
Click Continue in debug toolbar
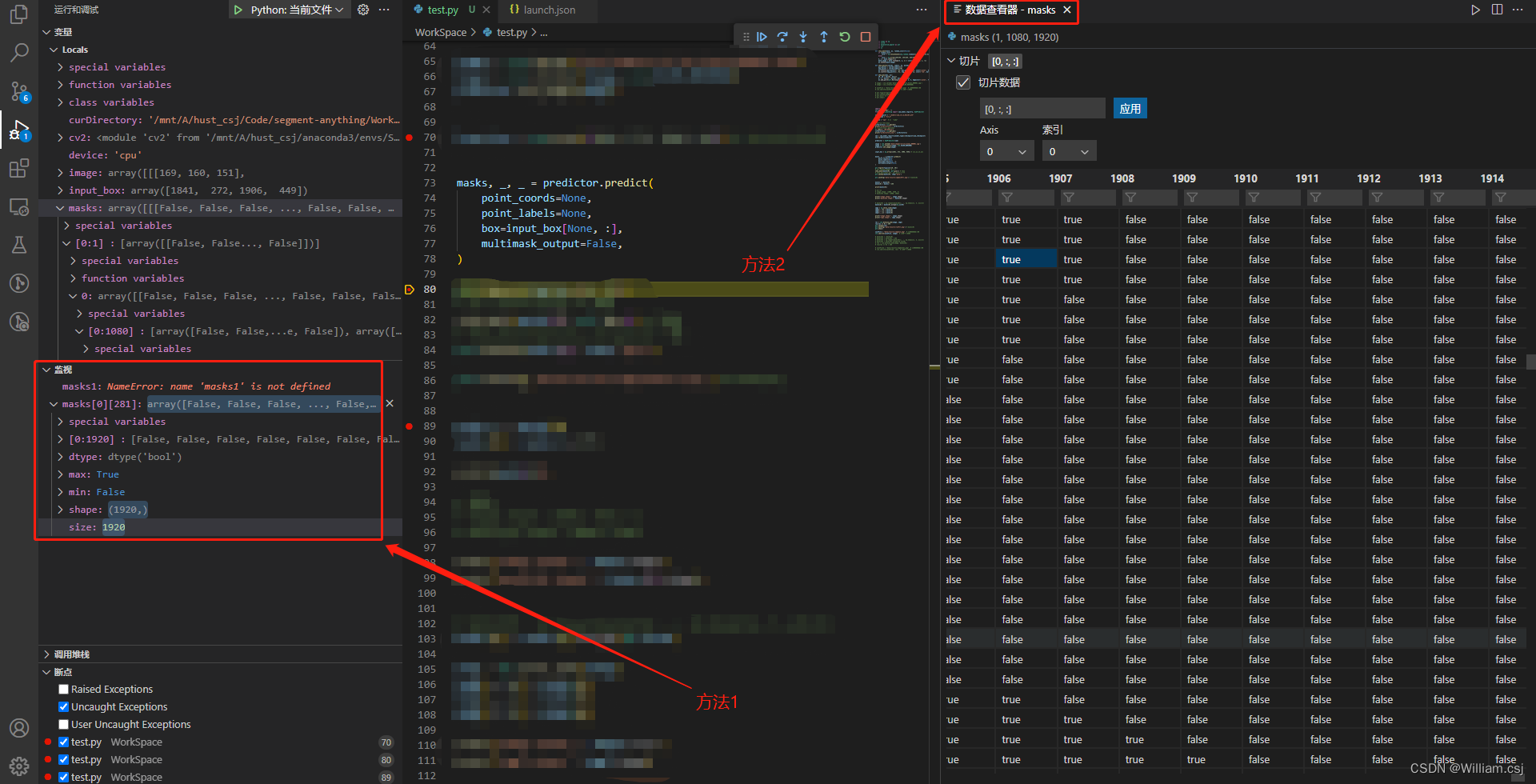click(x=762, y=37)
